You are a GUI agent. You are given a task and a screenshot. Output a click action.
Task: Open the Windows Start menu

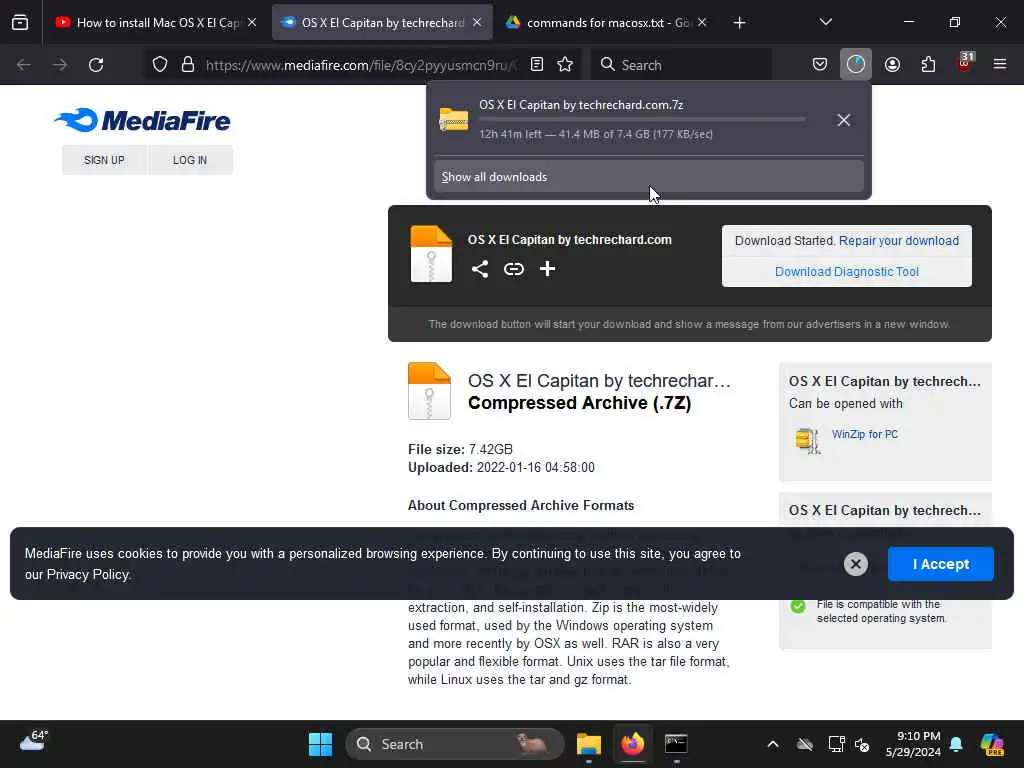320,744
